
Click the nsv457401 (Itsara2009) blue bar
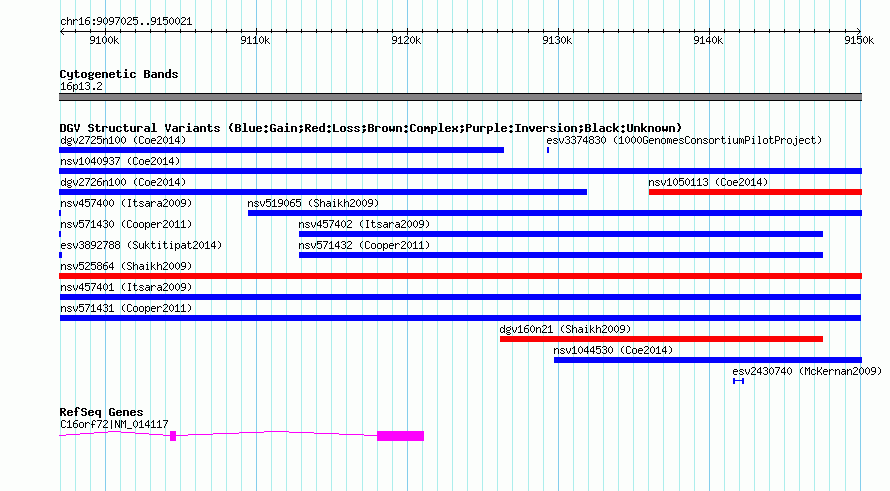[460, 297]
